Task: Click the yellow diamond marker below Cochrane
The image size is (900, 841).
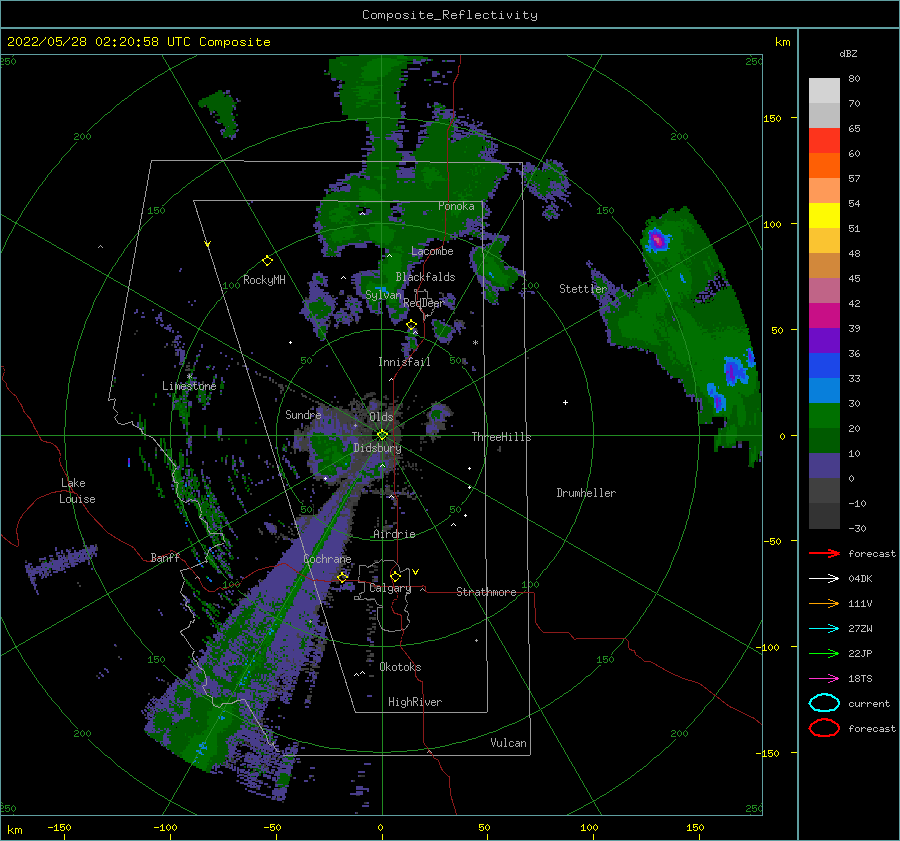Action: click(x=342, y=577)
